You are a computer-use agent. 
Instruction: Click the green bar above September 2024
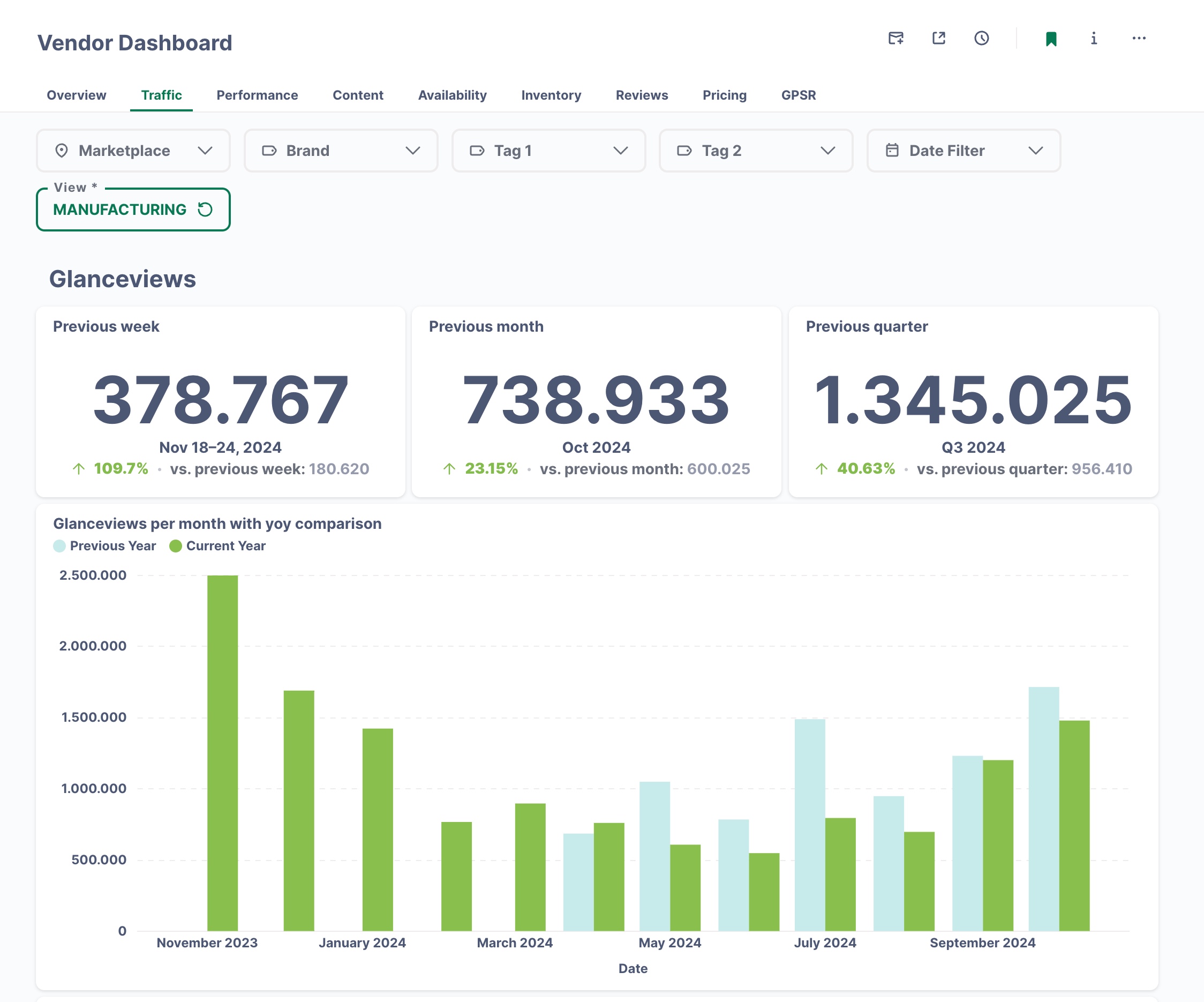tap(998, 846)
